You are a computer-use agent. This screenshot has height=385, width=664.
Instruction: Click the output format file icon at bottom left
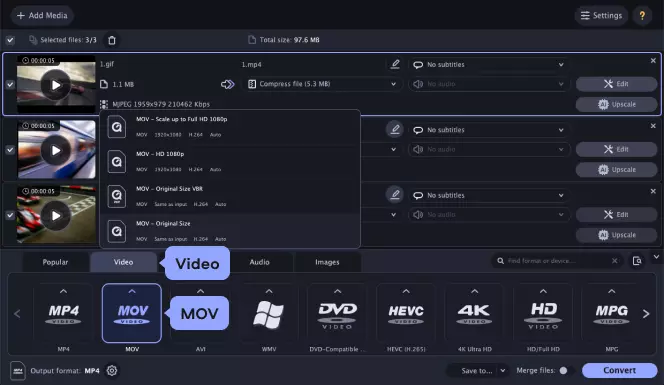pos(18,371)
